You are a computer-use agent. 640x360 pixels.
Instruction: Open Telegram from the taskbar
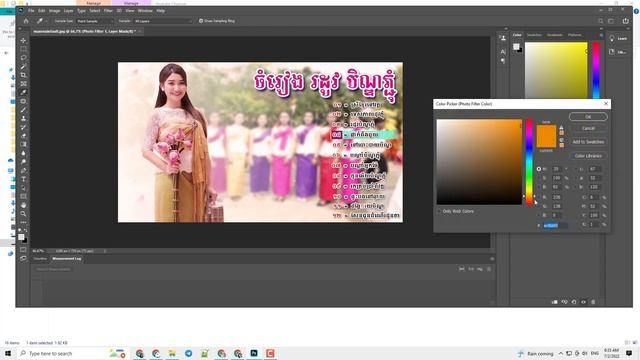tap(188, 353)
